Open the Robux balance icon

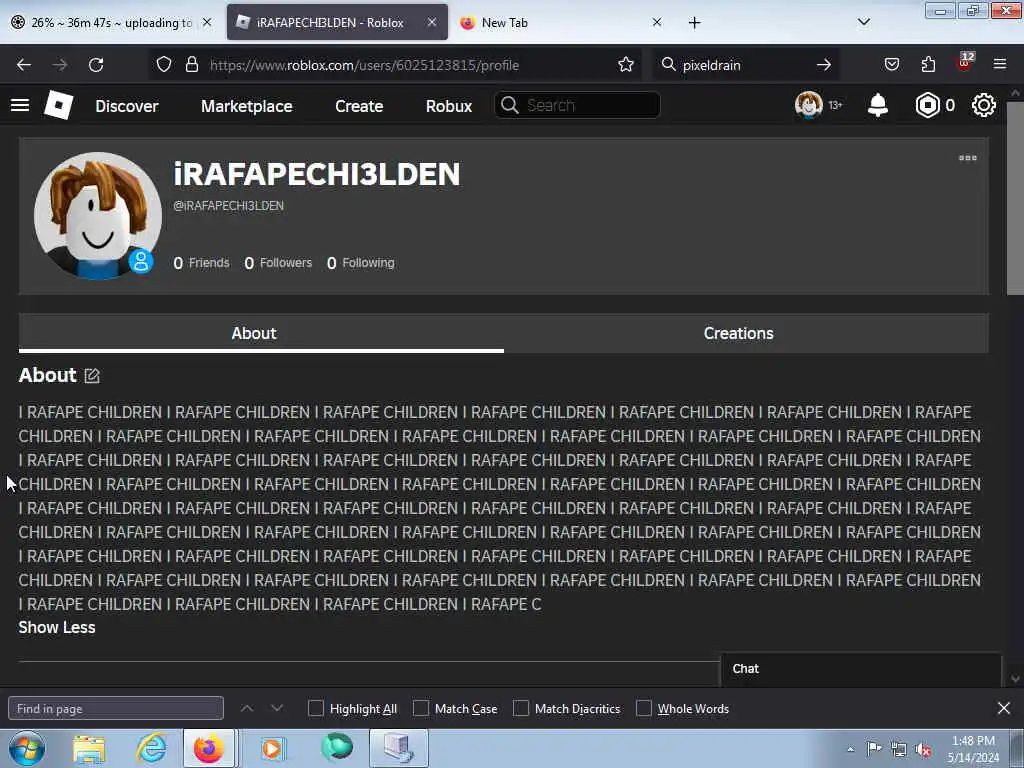927,105
